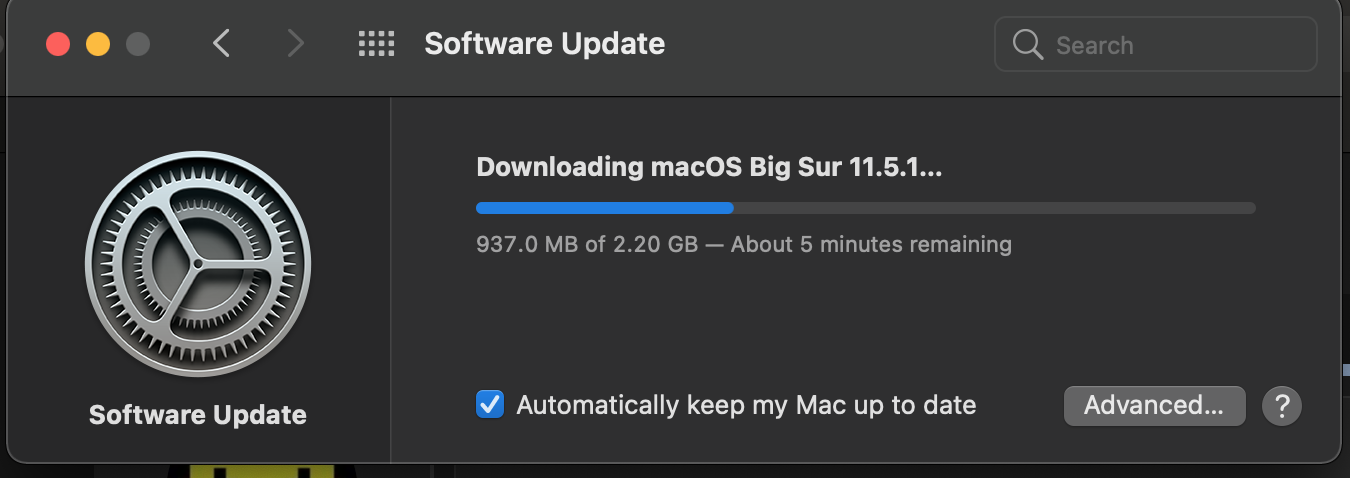Close the Software Update window
The width and height of the screenshot is (1350, 478).
tap(58, 44)
